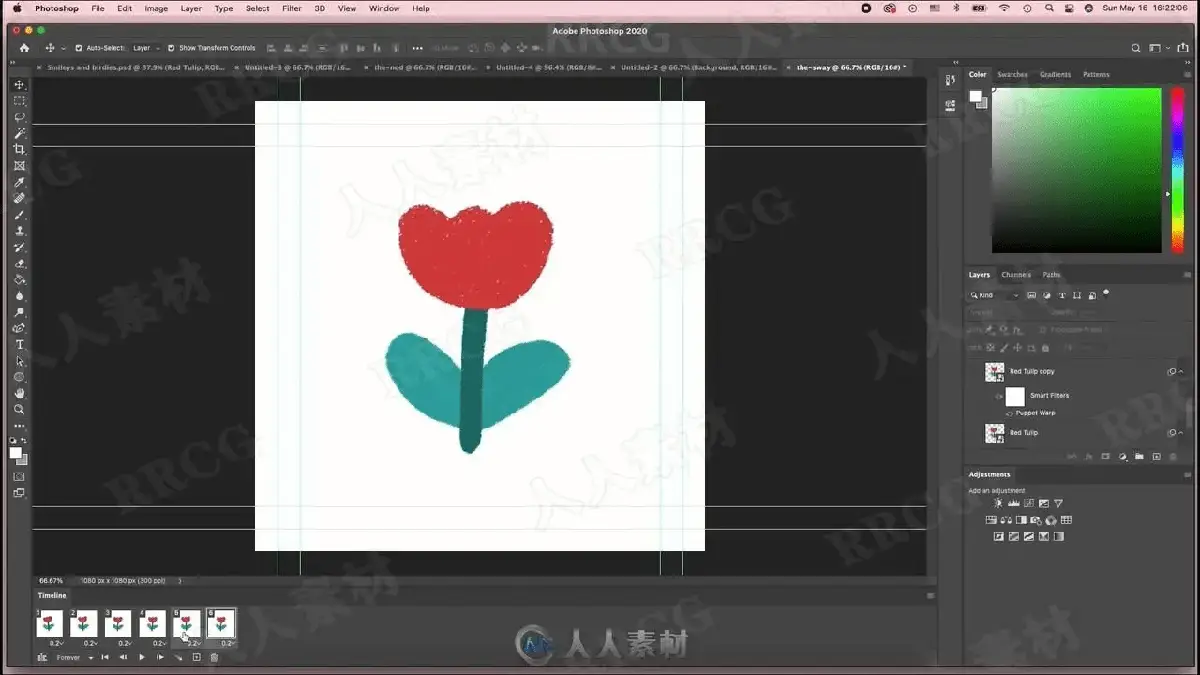The width and height of the screenshot is (1200, 675).
Task: Click the foreground color swatch in toolbar
Action: click(x=15, y=453)
